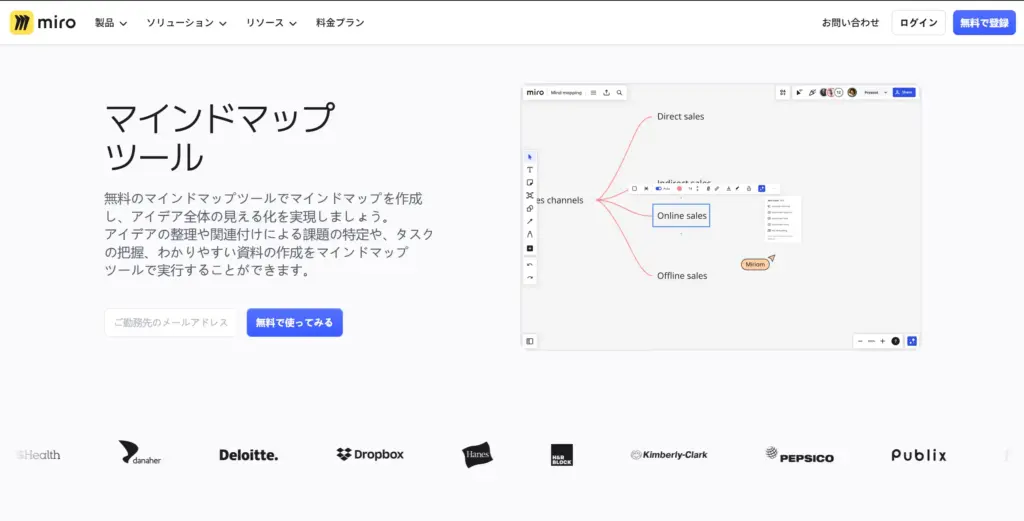Select the Online sales node
This screenshot has height=521, width=1024.
coord(681,215)
